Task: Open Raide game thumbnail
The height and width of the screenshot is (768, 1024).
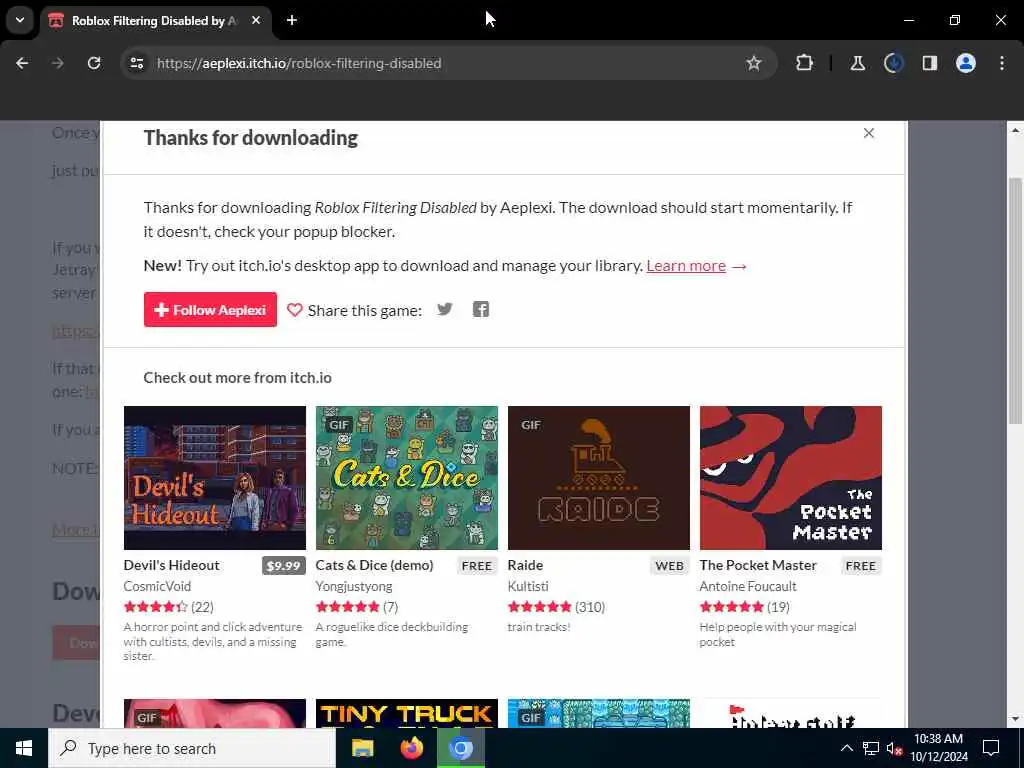Action: coord(599,478)
